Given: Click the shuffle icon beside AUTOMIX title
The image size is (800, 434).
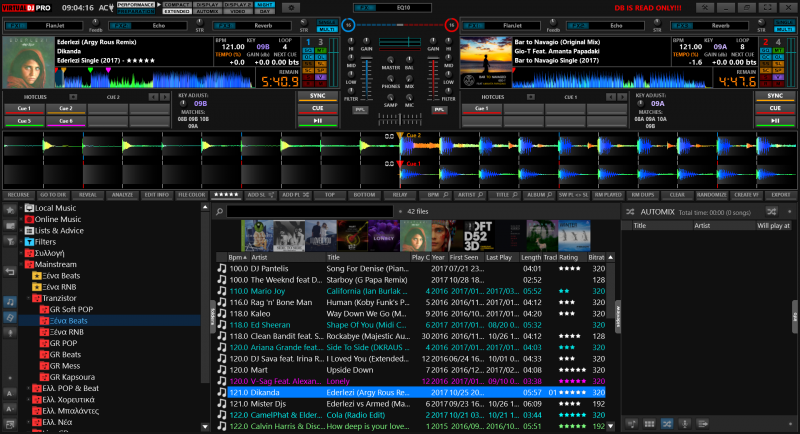Looking at the screenshot, I should point(630,212).
